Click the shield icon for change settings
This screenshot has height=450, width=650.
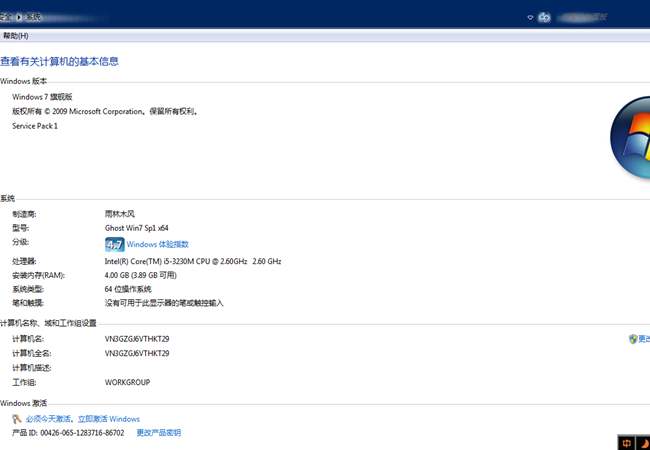(633, 339)
